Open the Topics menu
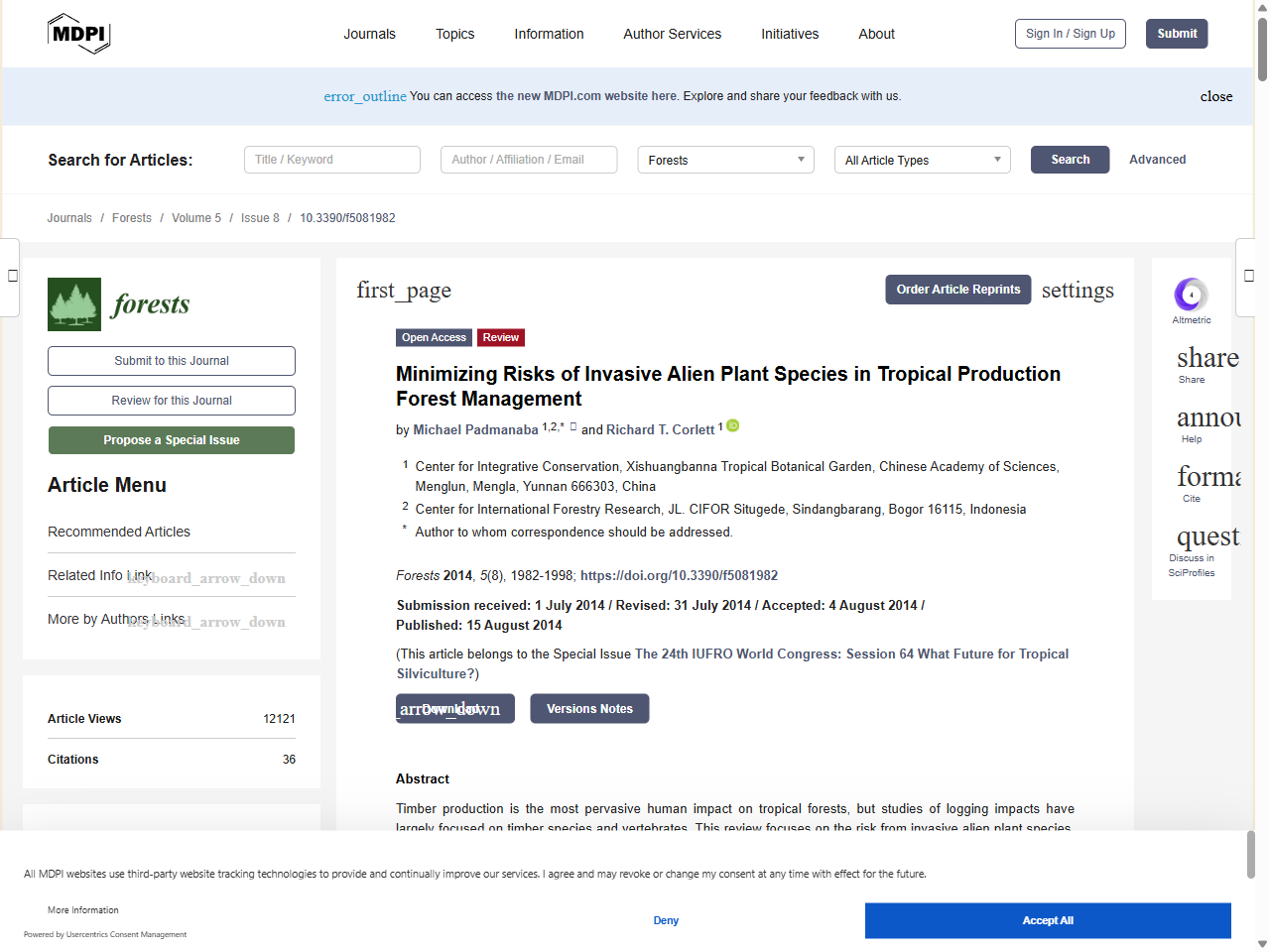Screen dimensions: 1270x952 [454, 34]
